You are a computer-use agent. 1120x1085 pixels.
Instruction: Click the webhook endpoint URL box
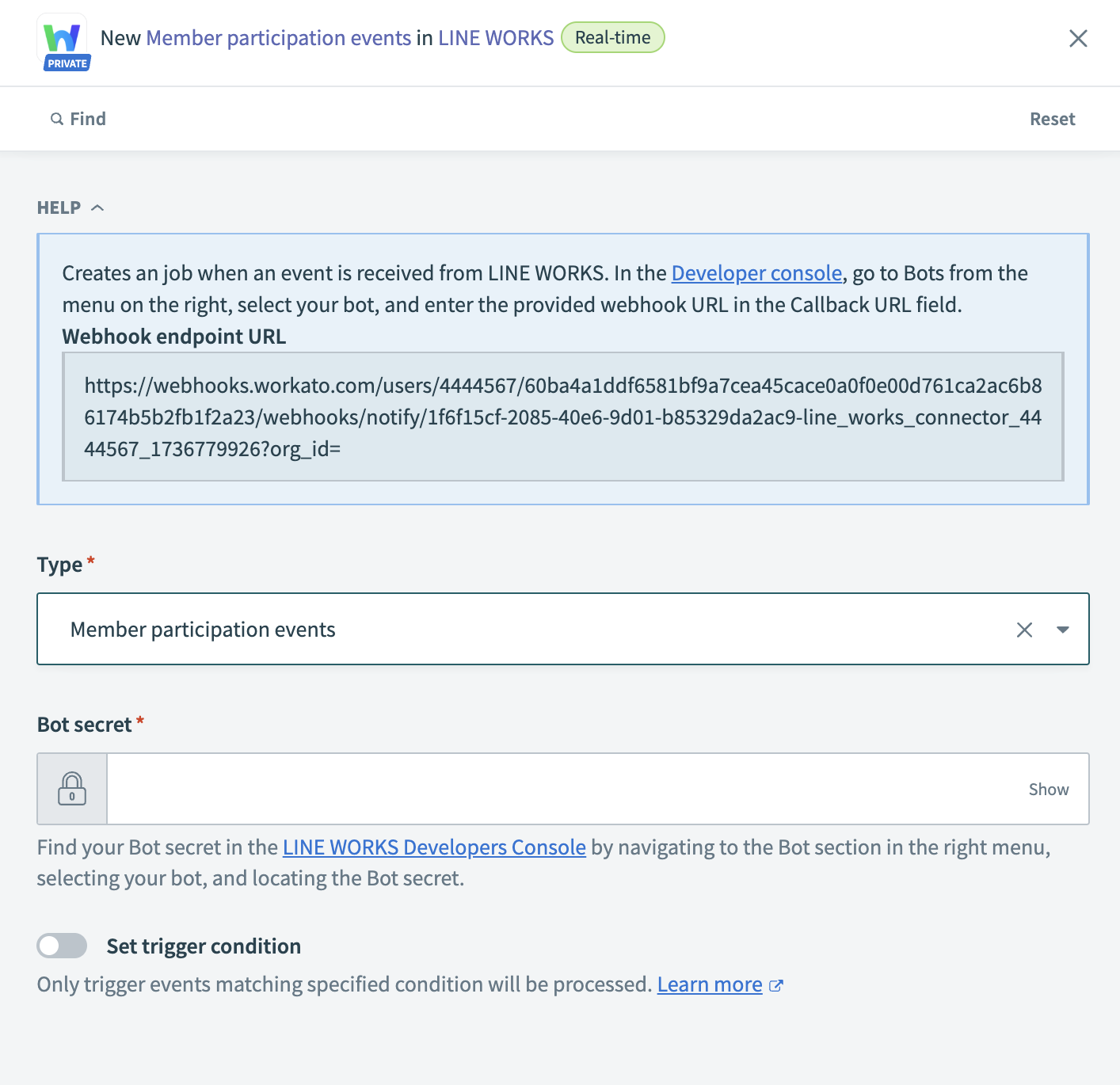562,417
